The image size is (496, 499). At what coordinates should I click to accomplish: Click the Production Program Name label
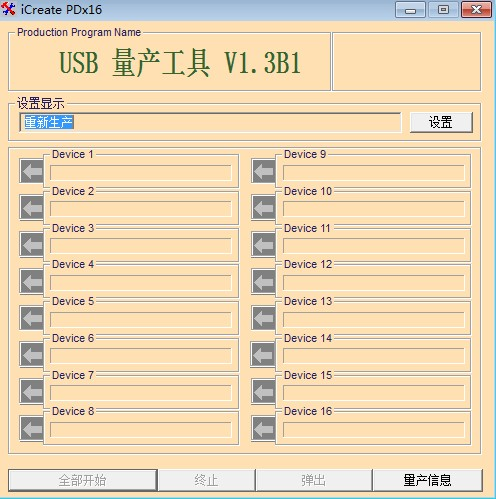click(x=79, y=32)
